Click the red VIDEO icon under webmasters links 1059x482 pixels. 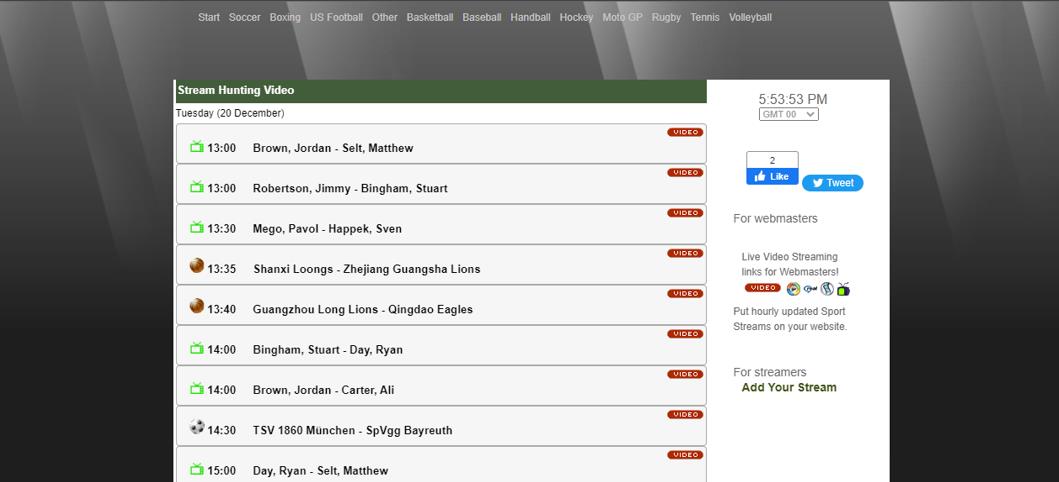point(763,288)
